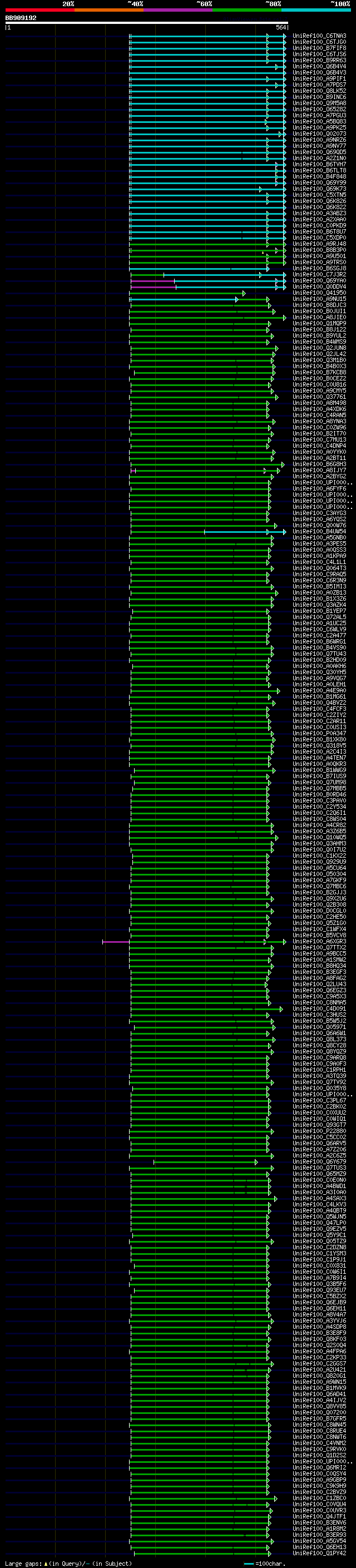Select hit label UniRef100_C5XTN5
This screenshot has height=1568, width=356.
tap(319, 195)
